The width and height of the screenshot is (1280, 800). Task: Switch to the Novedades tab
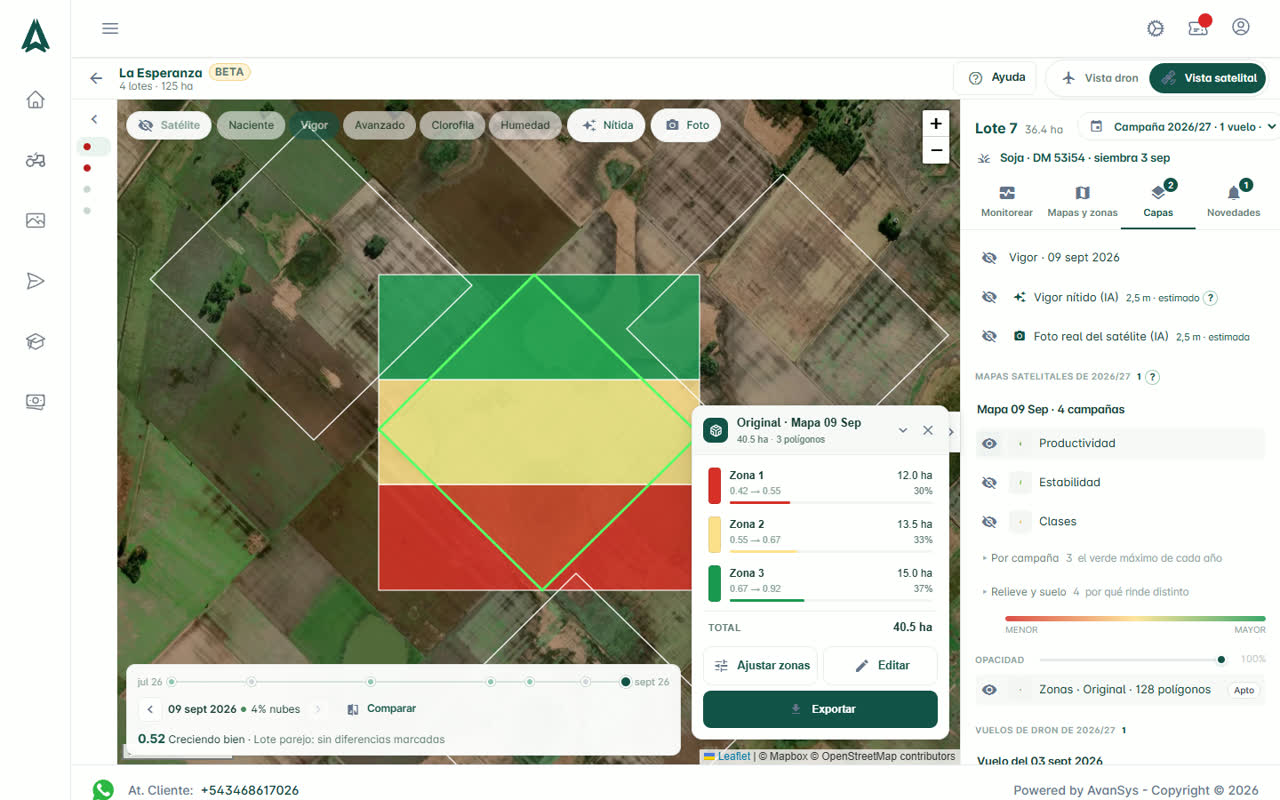(x=1233, y=200)
